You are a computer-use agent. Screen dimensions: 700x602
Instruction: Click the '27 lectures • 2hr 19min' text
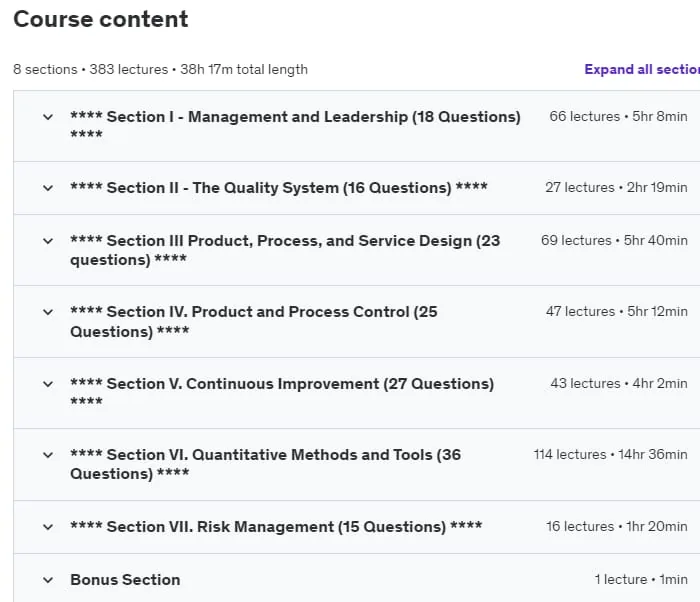(x=616, y=188)
